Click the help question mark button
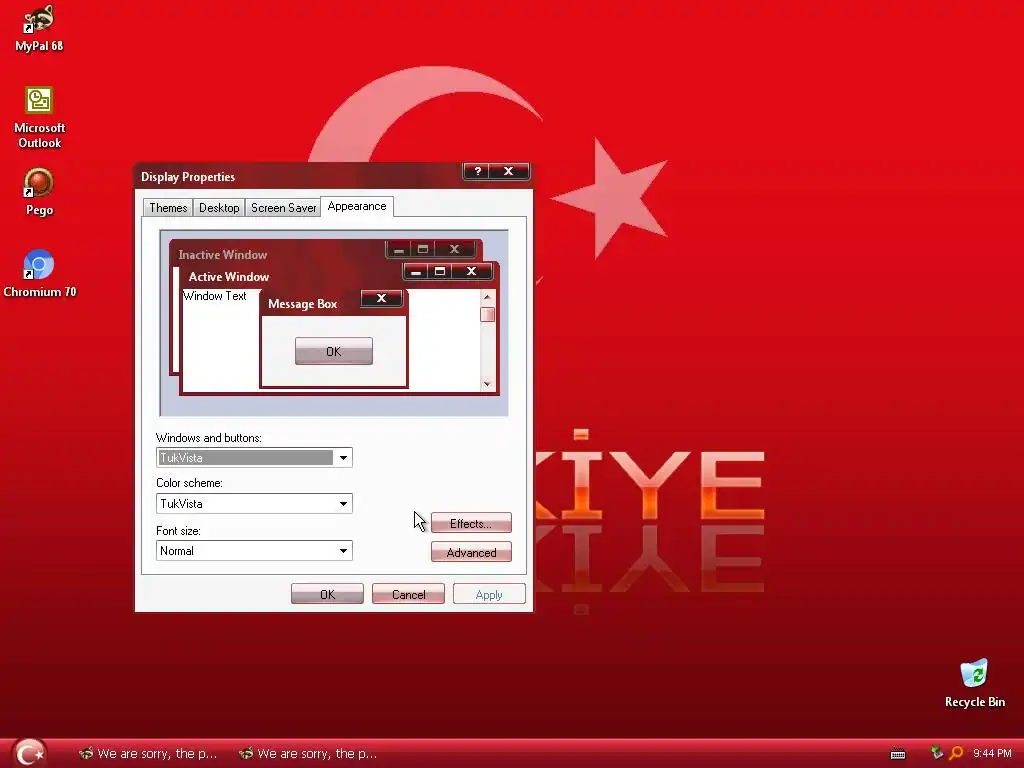1024x768 pixels. [x=477, y=171]
